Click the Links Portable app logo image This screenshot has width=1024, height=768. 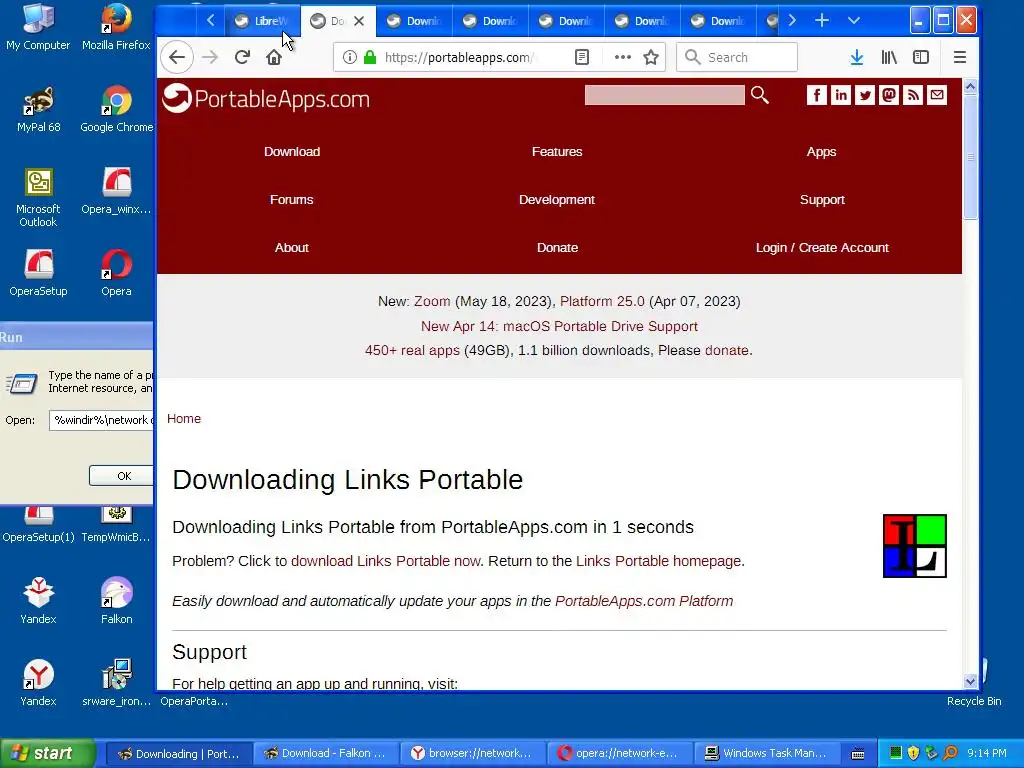915,546
